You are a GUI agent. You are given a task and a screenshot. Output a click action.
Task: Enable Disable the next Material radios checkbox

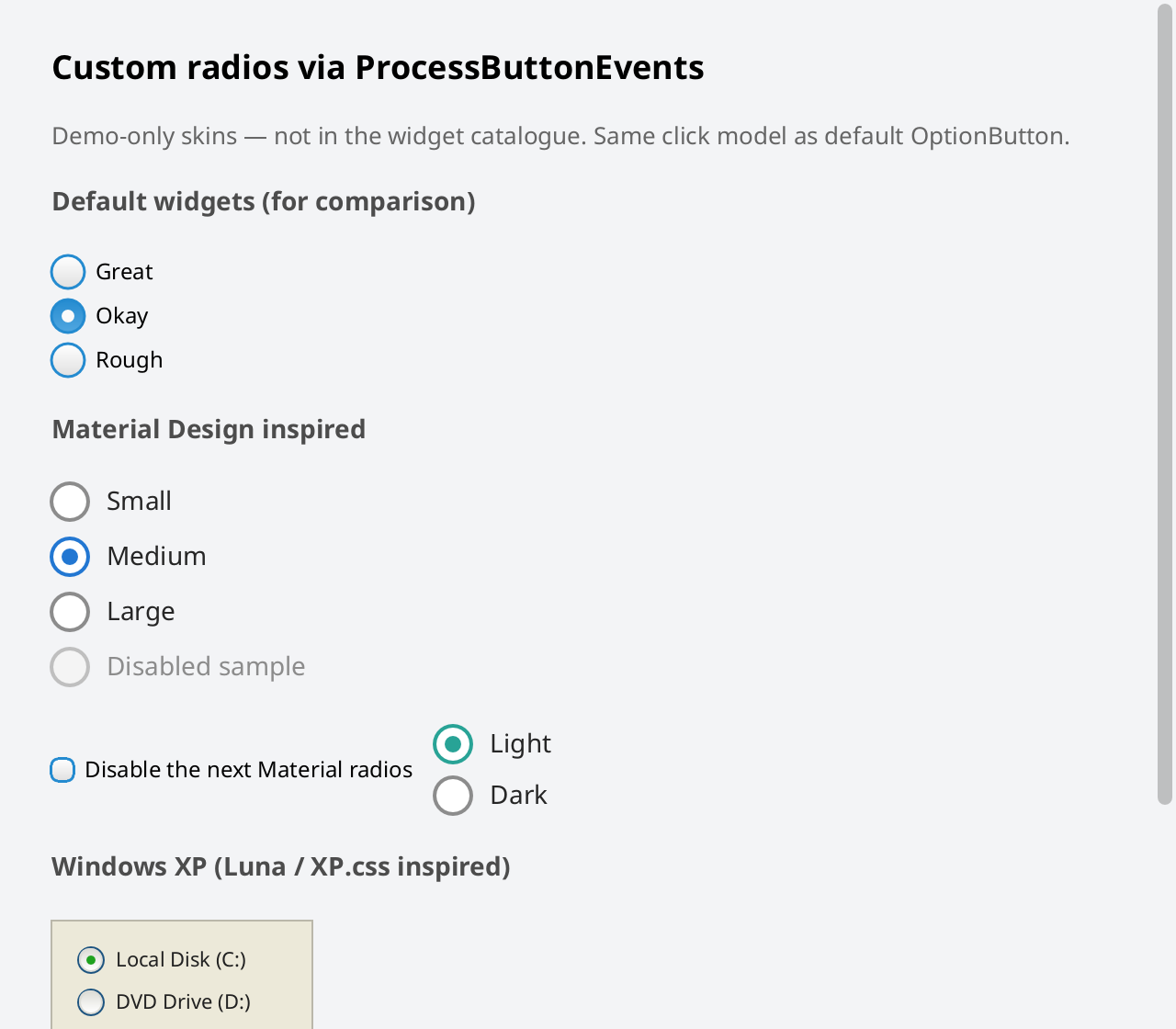click(62, 770)
